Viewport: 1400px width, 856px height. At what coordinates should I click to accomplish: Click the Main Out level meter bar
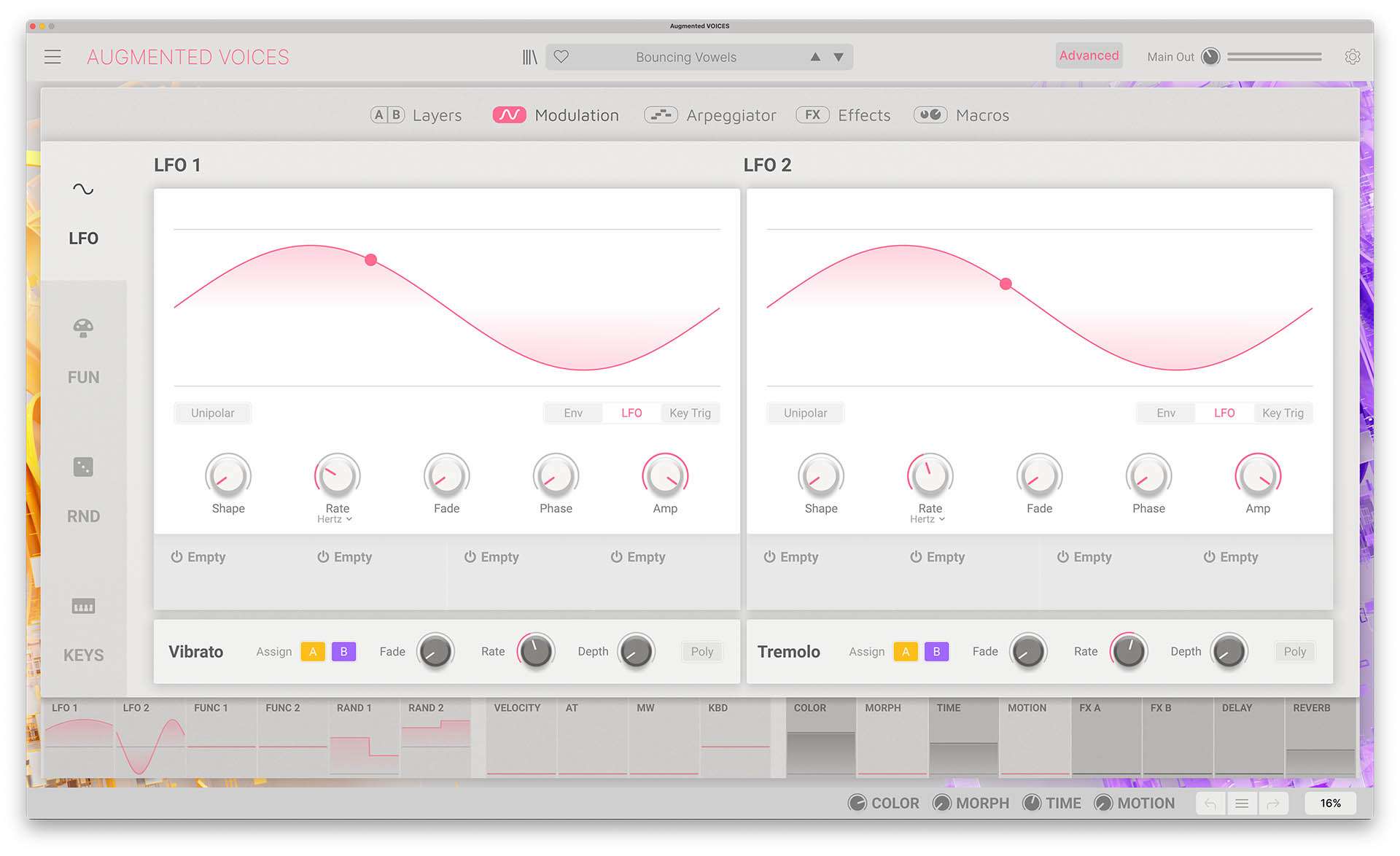coord(1274,56)
